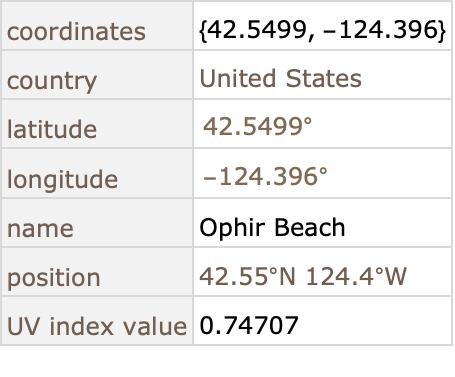Image resolution: width=455 pixels, height=377 pixels.
Task: Click the UV index value label
Action: pyautogui.click(x=97, y=326)
